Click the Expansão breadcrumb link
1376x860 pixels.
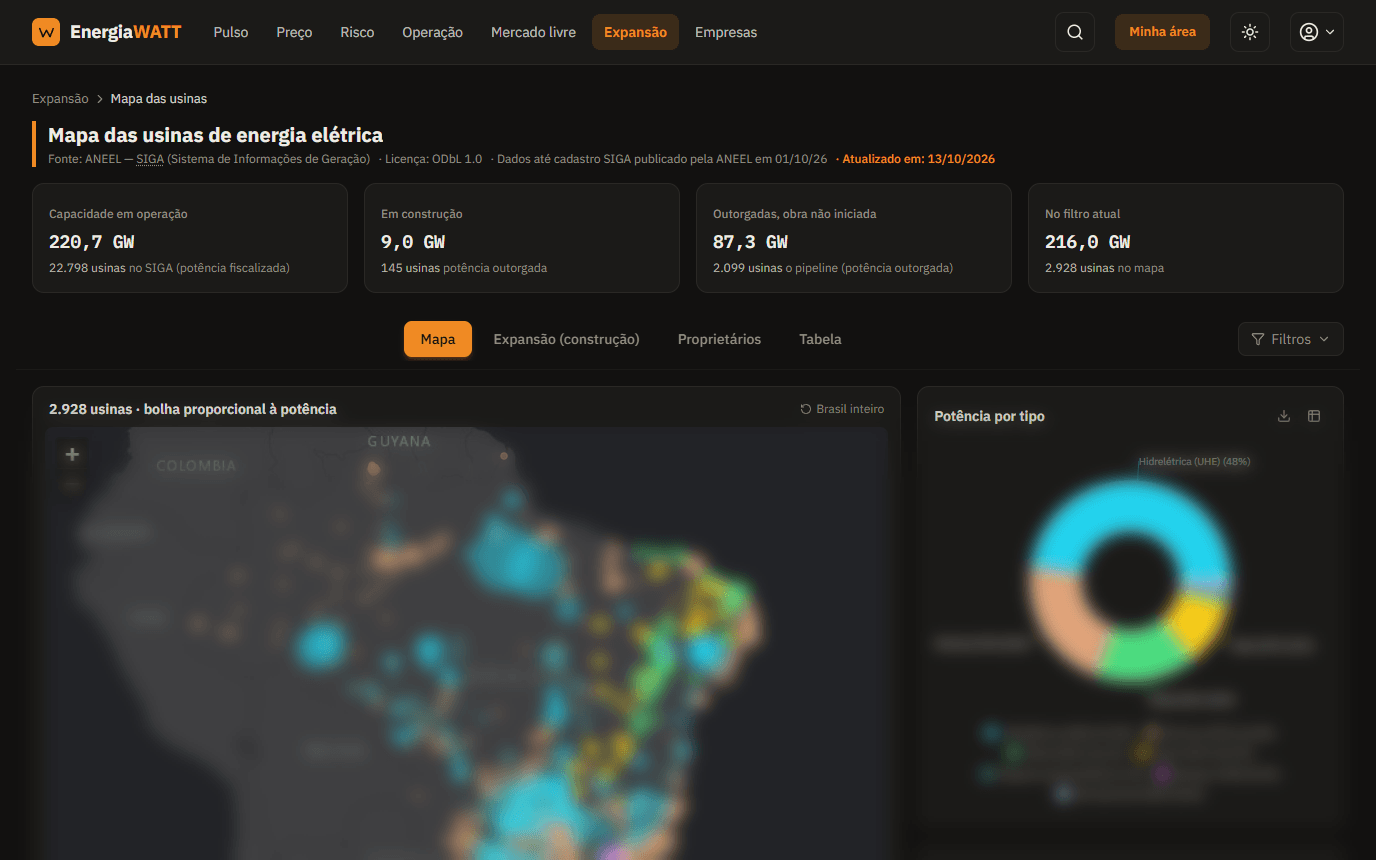click(60, 99)
